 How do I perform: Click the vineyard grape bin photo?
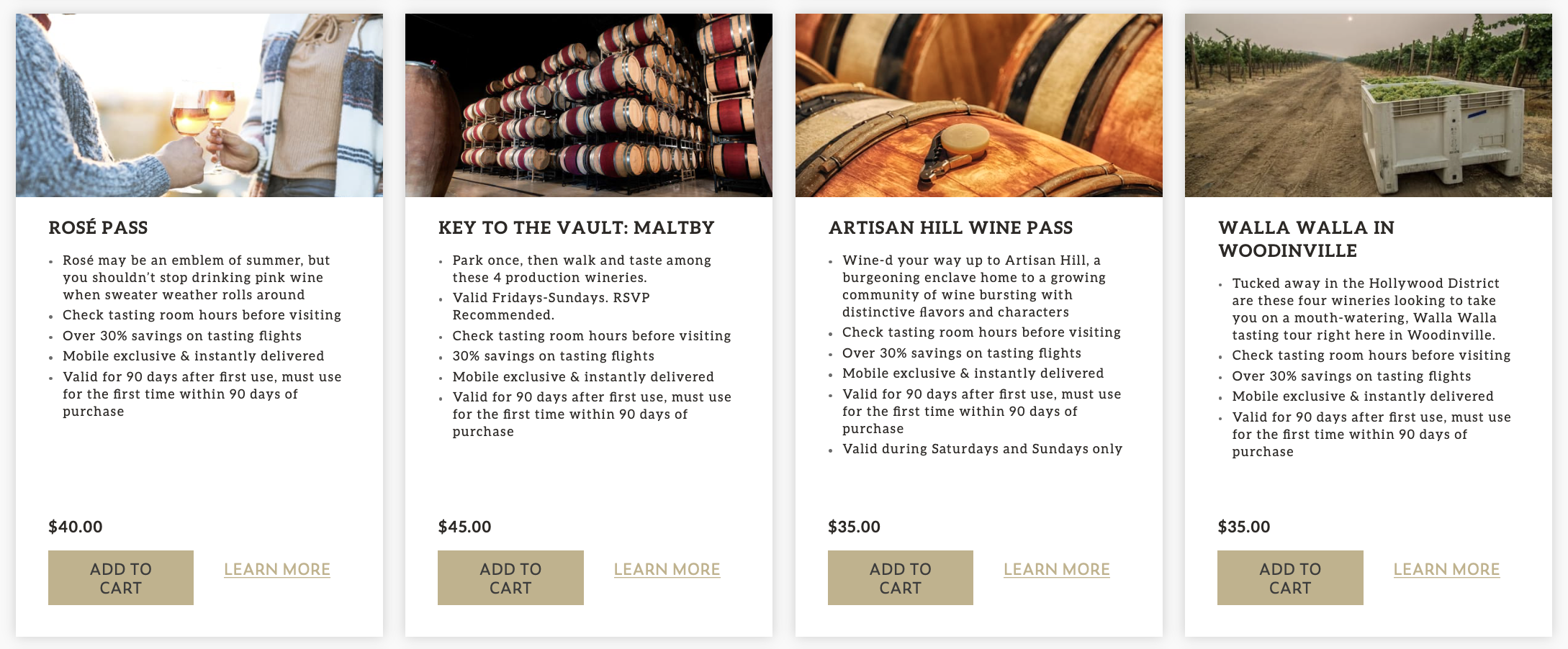coord(1368,105)
